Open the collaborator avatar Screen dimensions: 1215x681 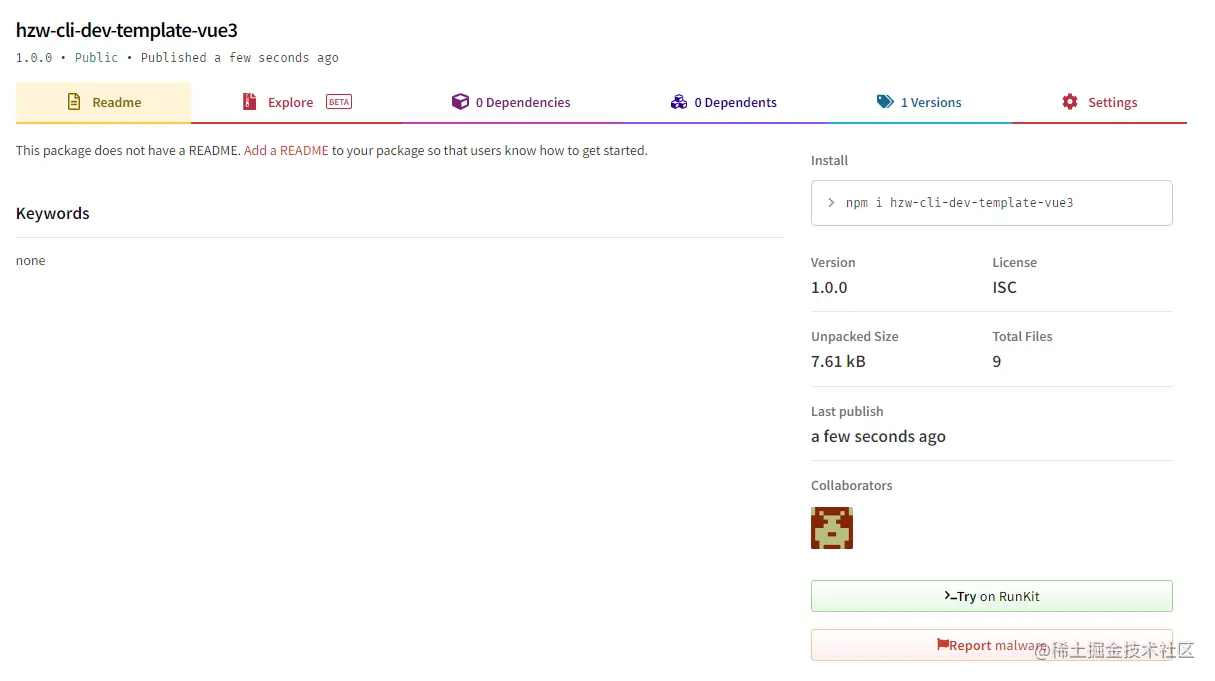tap(832, 528)
